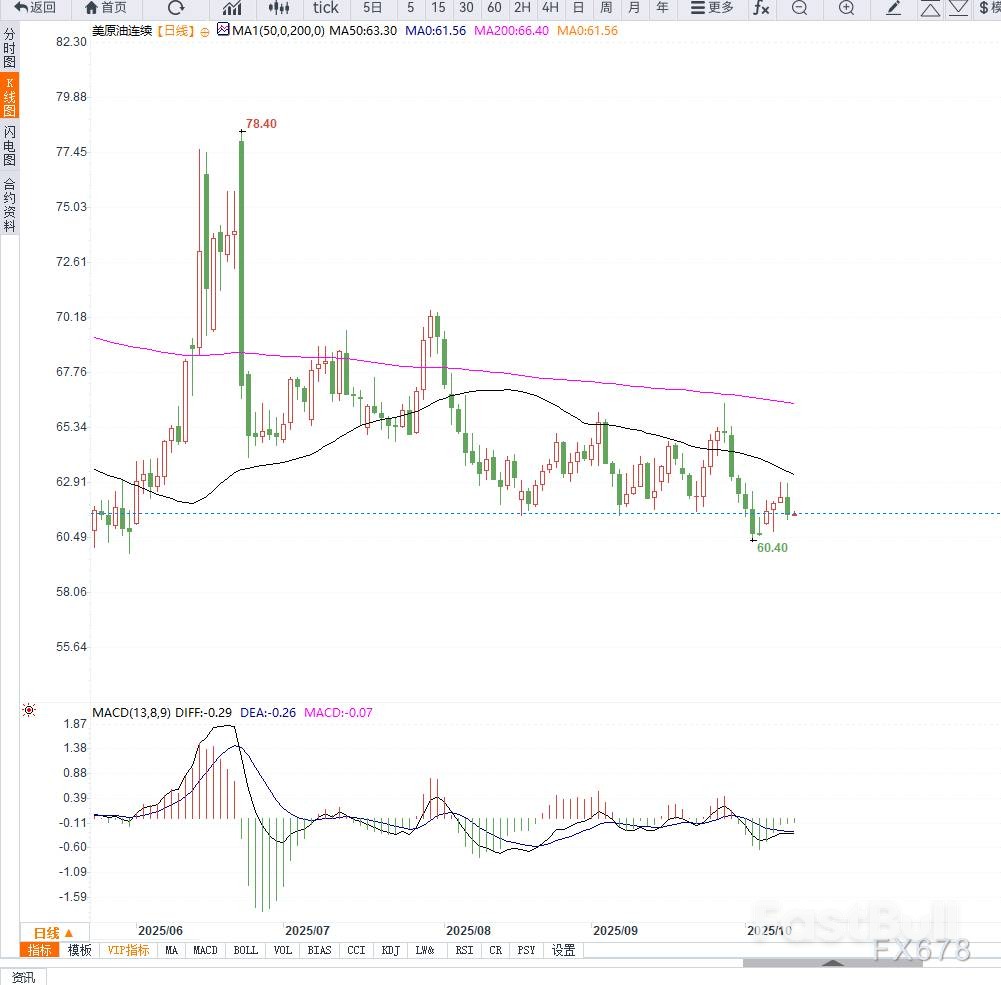
Task: Select the pencil drawing tool
Action: click(894, 8)
